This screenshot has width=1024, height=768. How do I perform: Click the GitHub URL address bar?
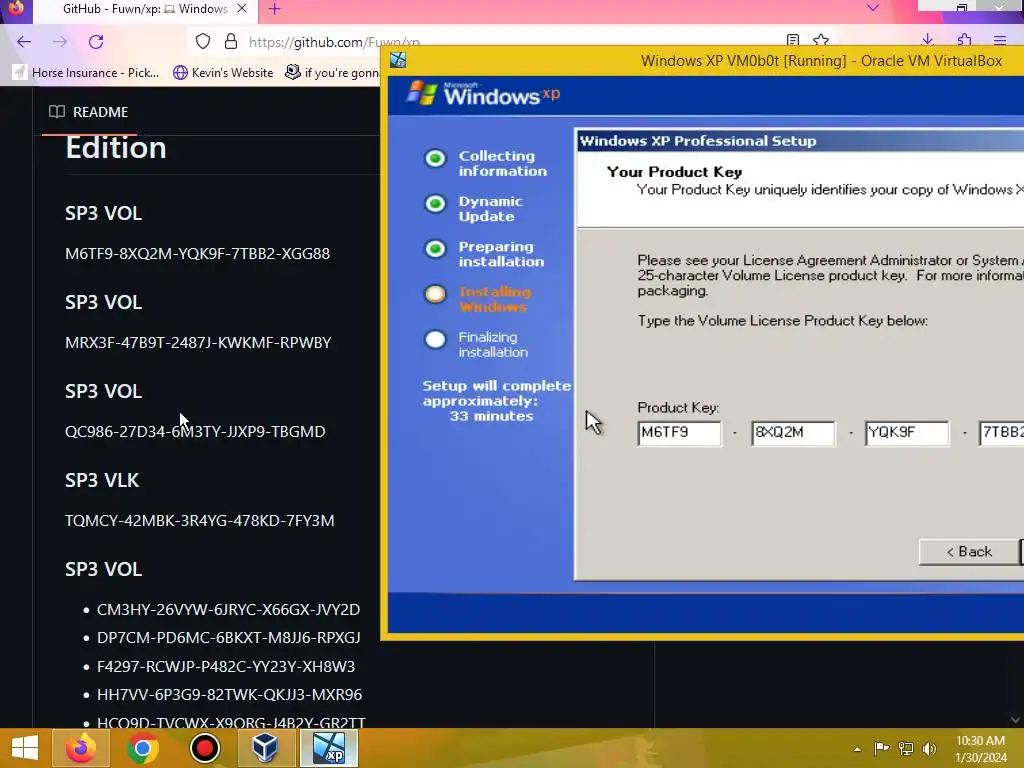pos(334,42)
